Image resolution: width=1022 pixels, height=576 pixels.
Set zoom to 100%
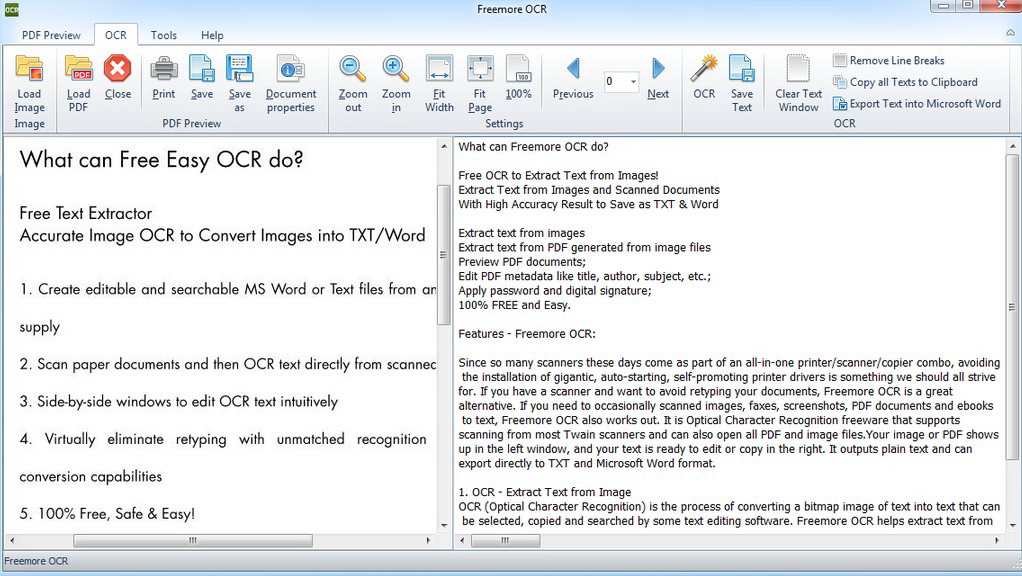point(518,68)
